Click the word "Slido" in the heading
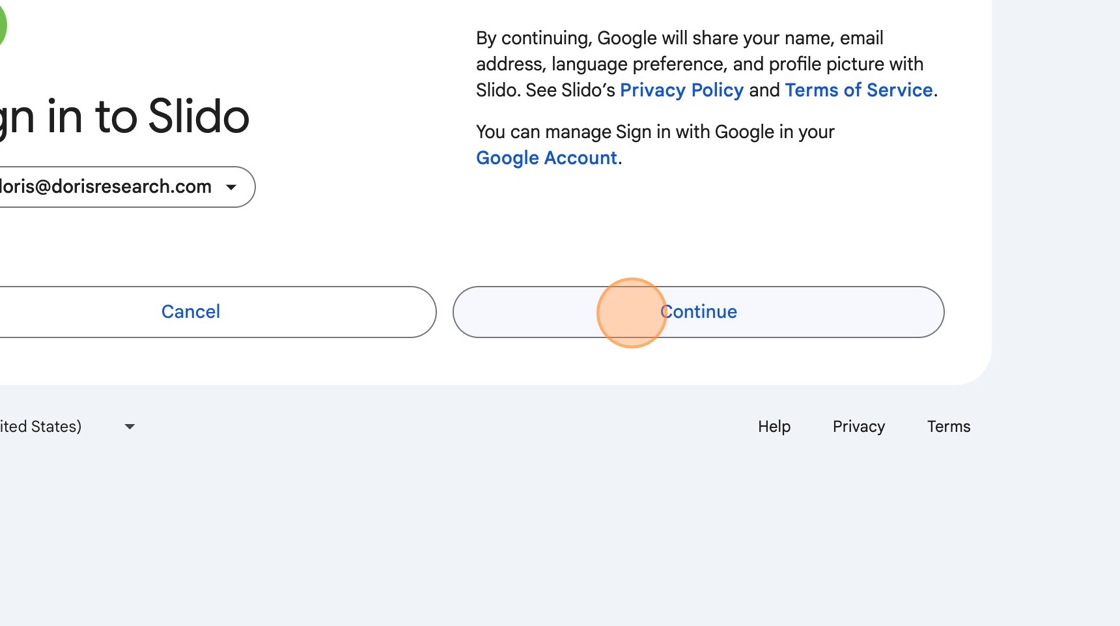The width and height of the screenshot is (1120, 626). (x=198, y=117)
